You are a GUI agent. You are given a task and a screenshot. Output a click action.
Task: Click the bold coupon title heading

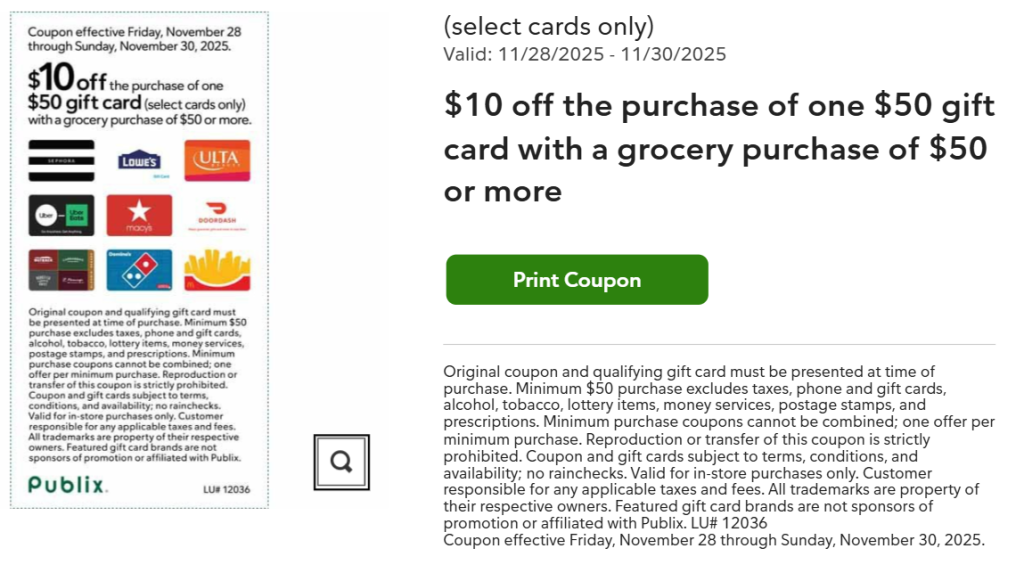pos(718,148)
